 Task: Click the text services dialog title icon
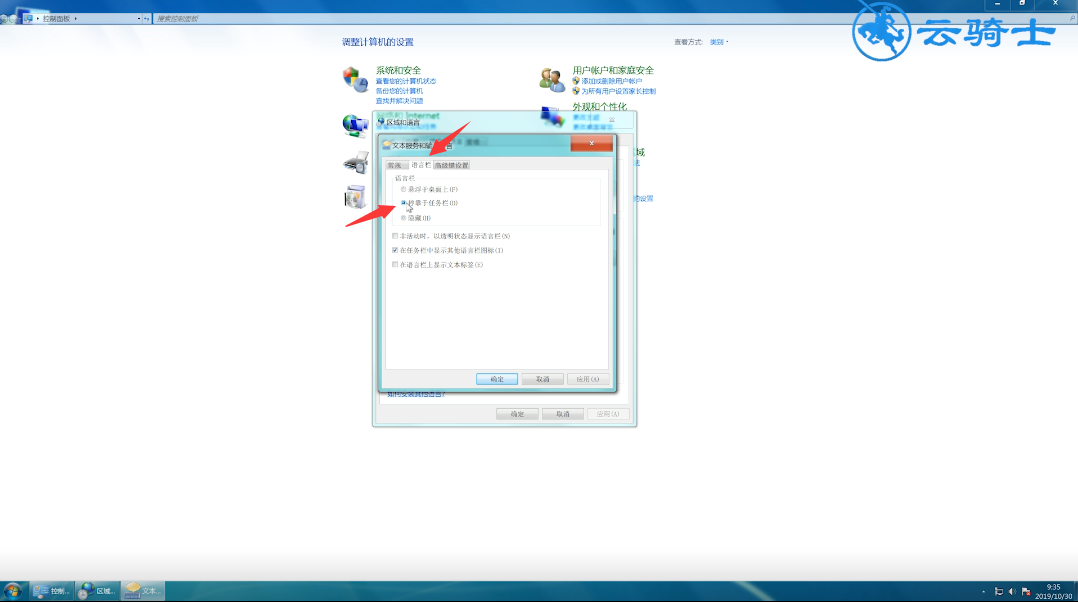pos(387,145)
